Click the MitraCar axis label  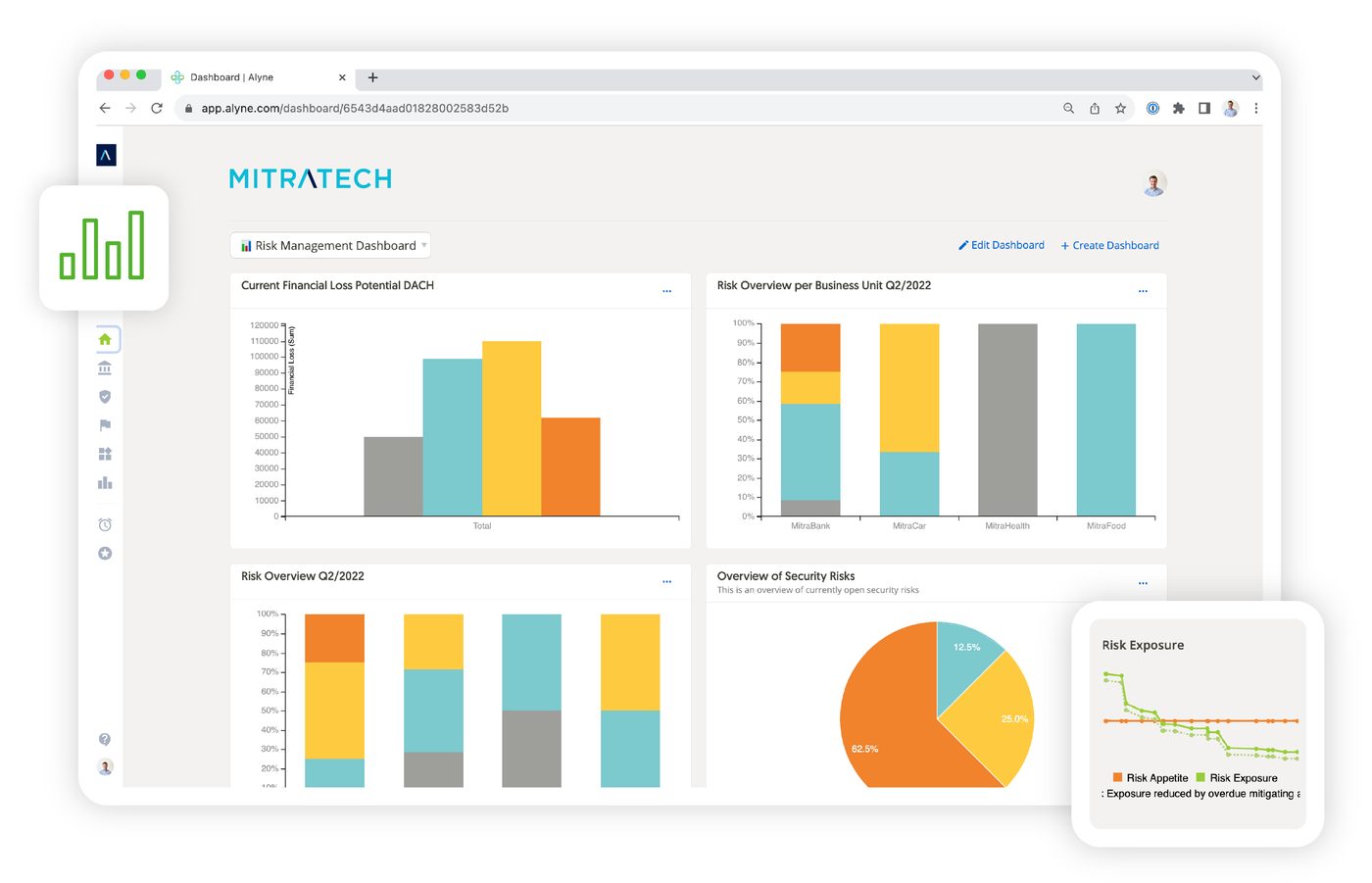click(x=909, y=526)
